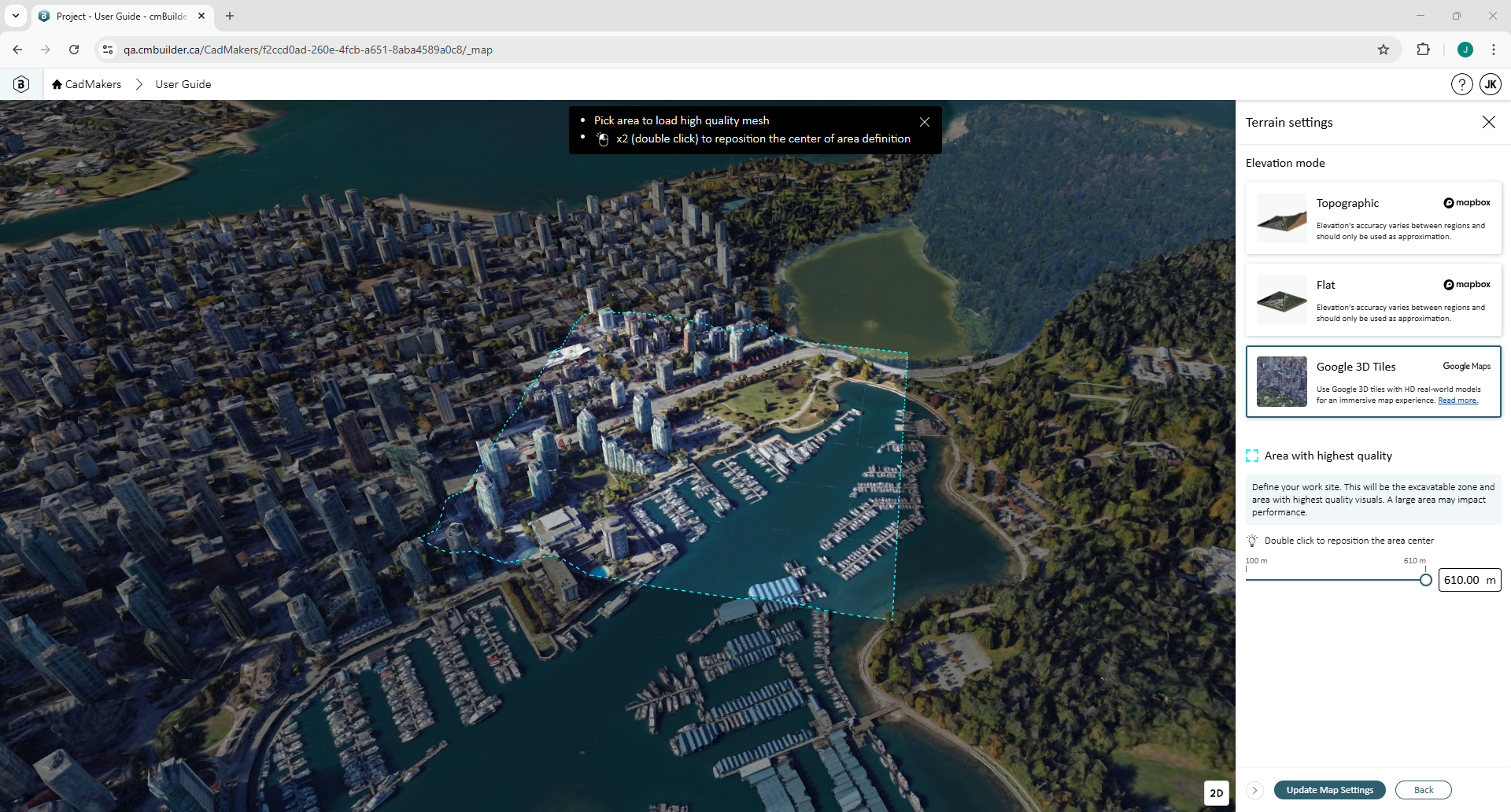Click the 'Define your work site' description text
1511x812 pixels.
(1373, 500)
